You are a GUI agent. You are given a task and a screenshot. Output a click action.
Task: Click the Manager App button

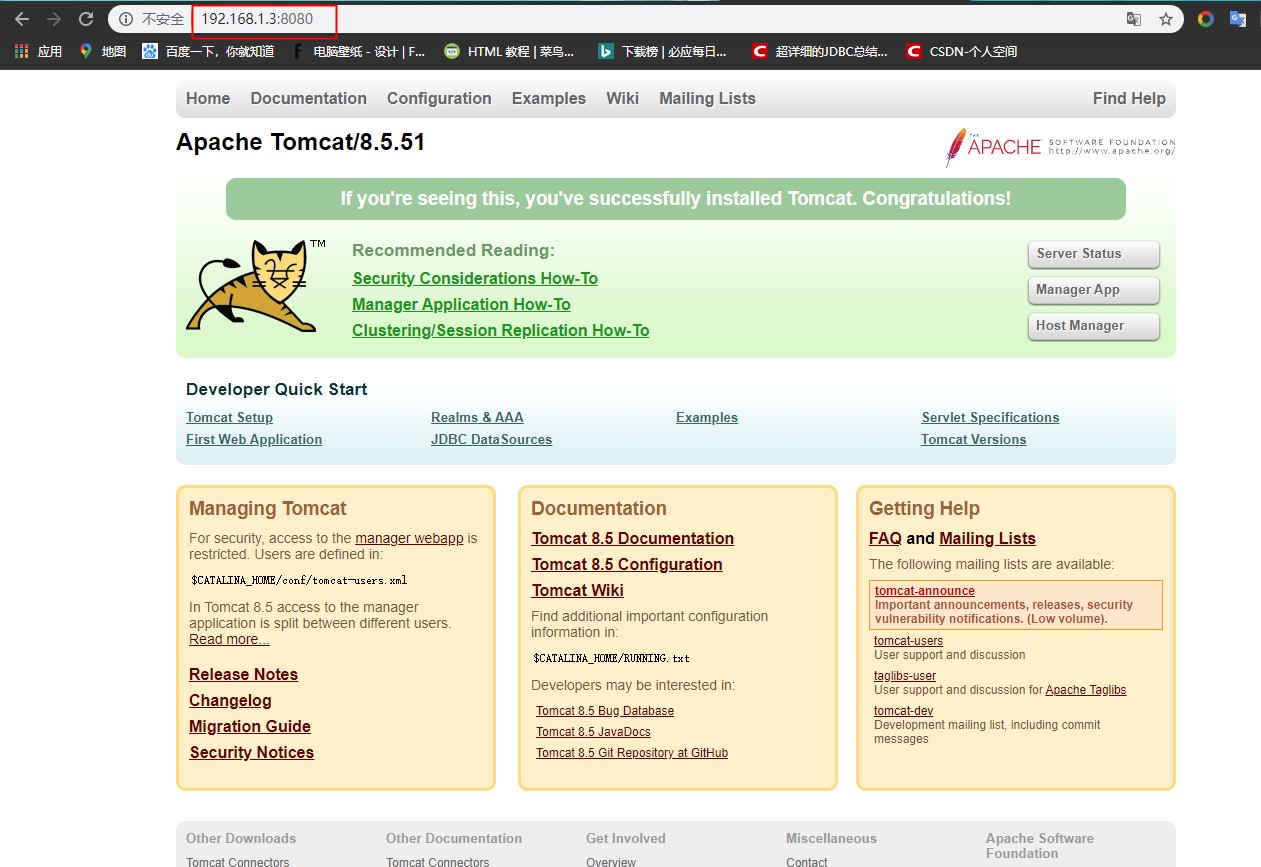(1093, 290)
